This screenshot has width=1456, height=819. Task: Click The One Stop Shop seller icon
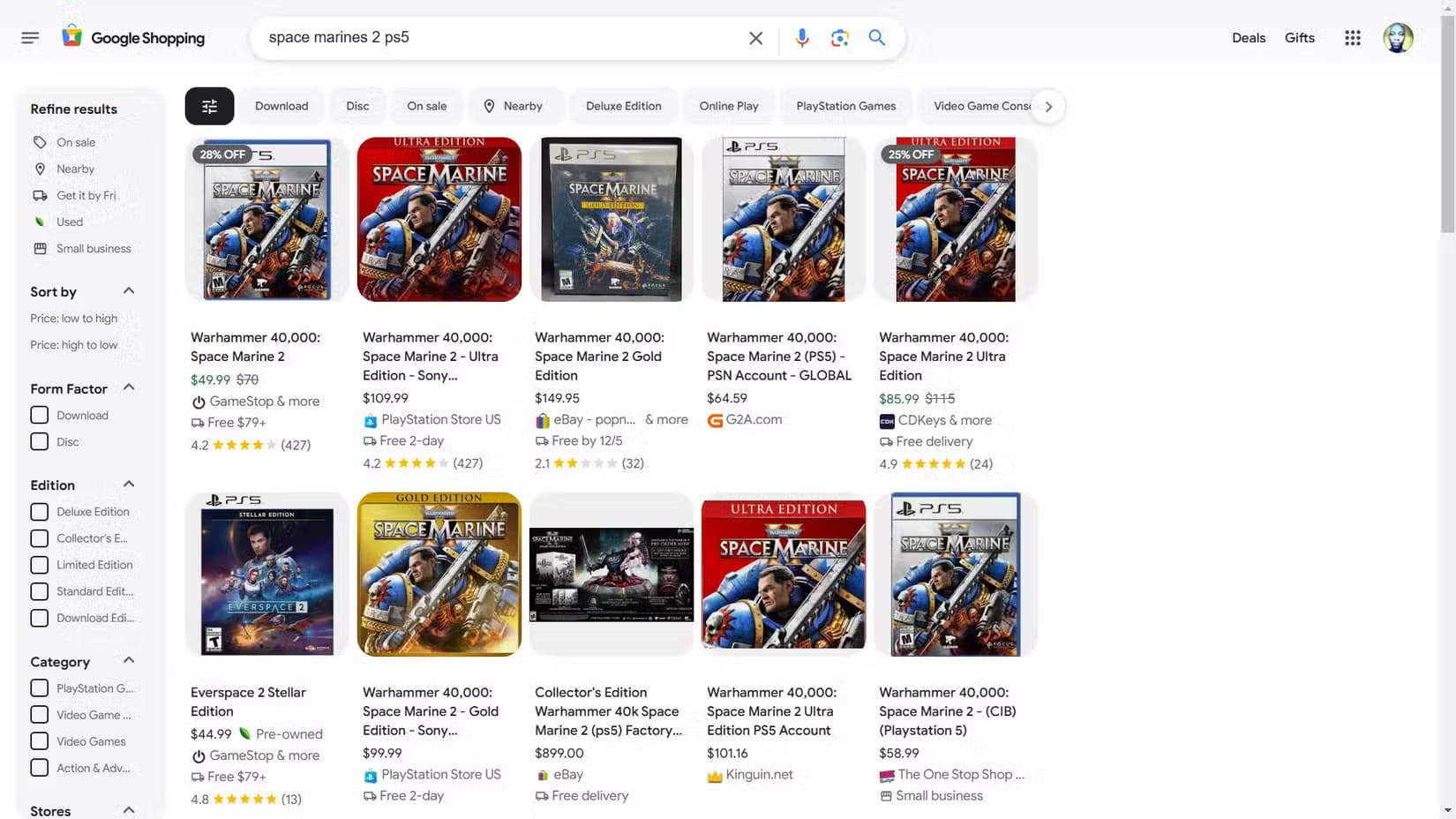887,775
